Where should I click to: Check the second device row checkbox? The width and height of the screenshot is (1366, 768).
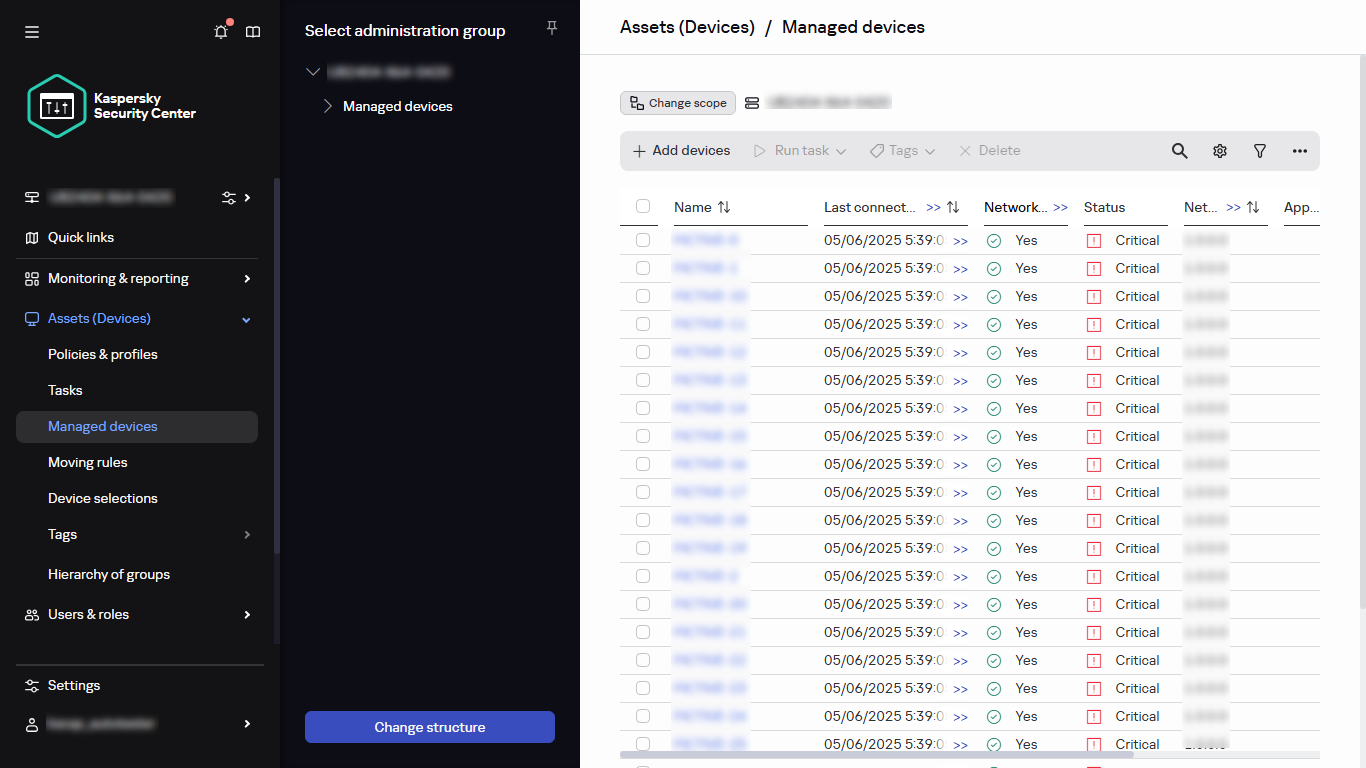643,268
